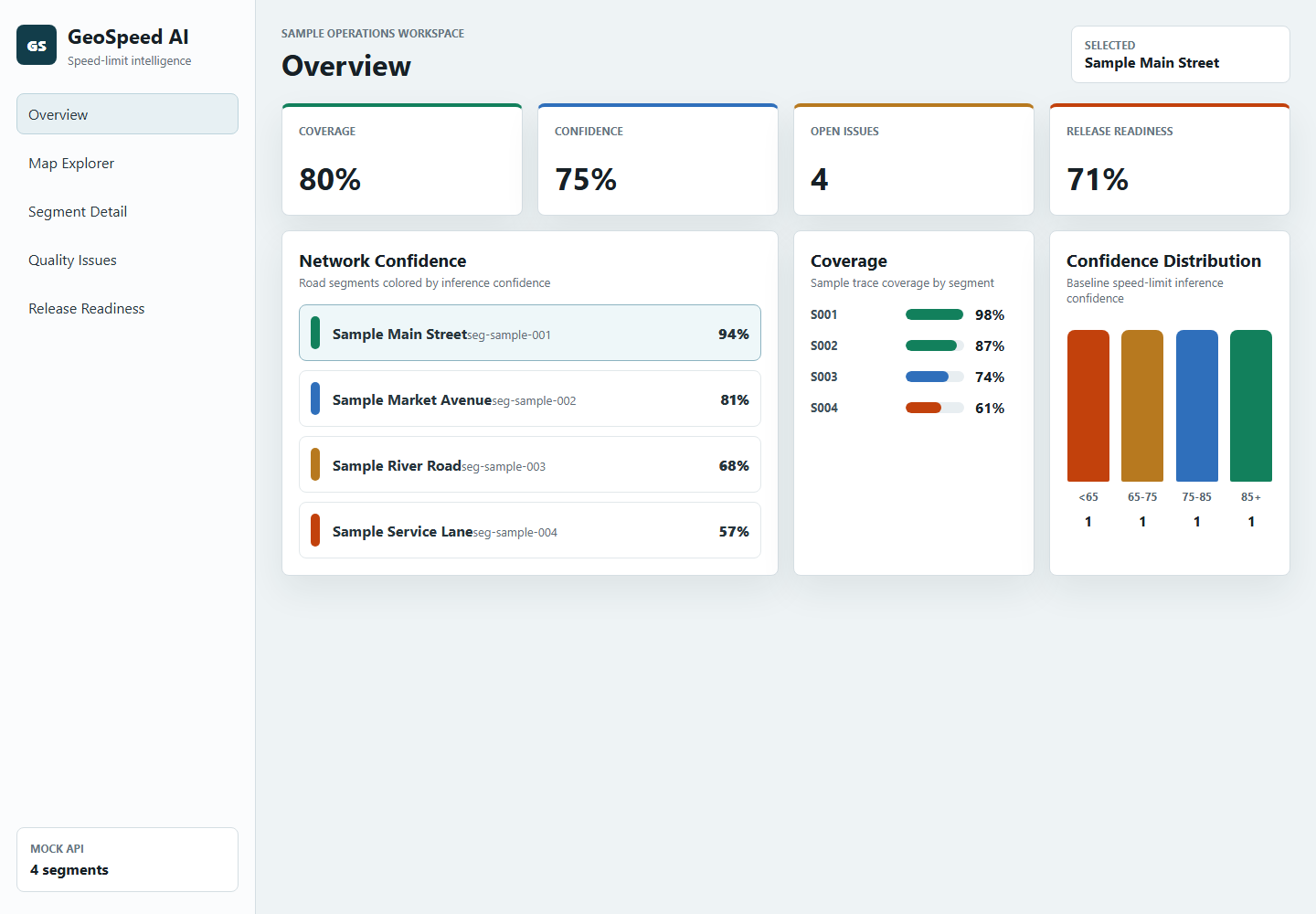Click the Network Confidence heading
Screen dimensions: 1316x914
click(x=383, y=260)
